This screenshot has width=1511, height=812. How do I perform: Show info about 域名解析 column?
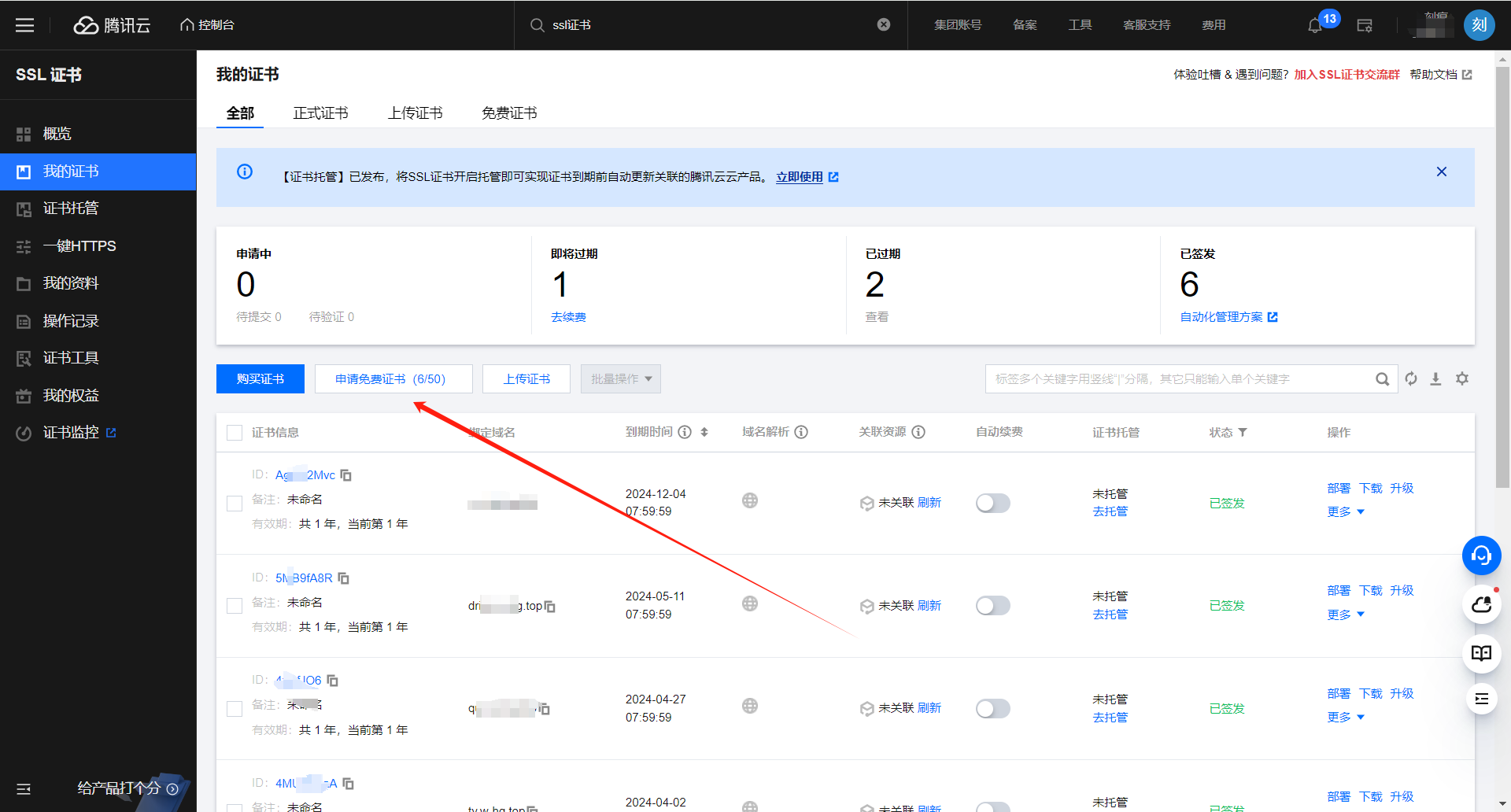click(801, 432)
